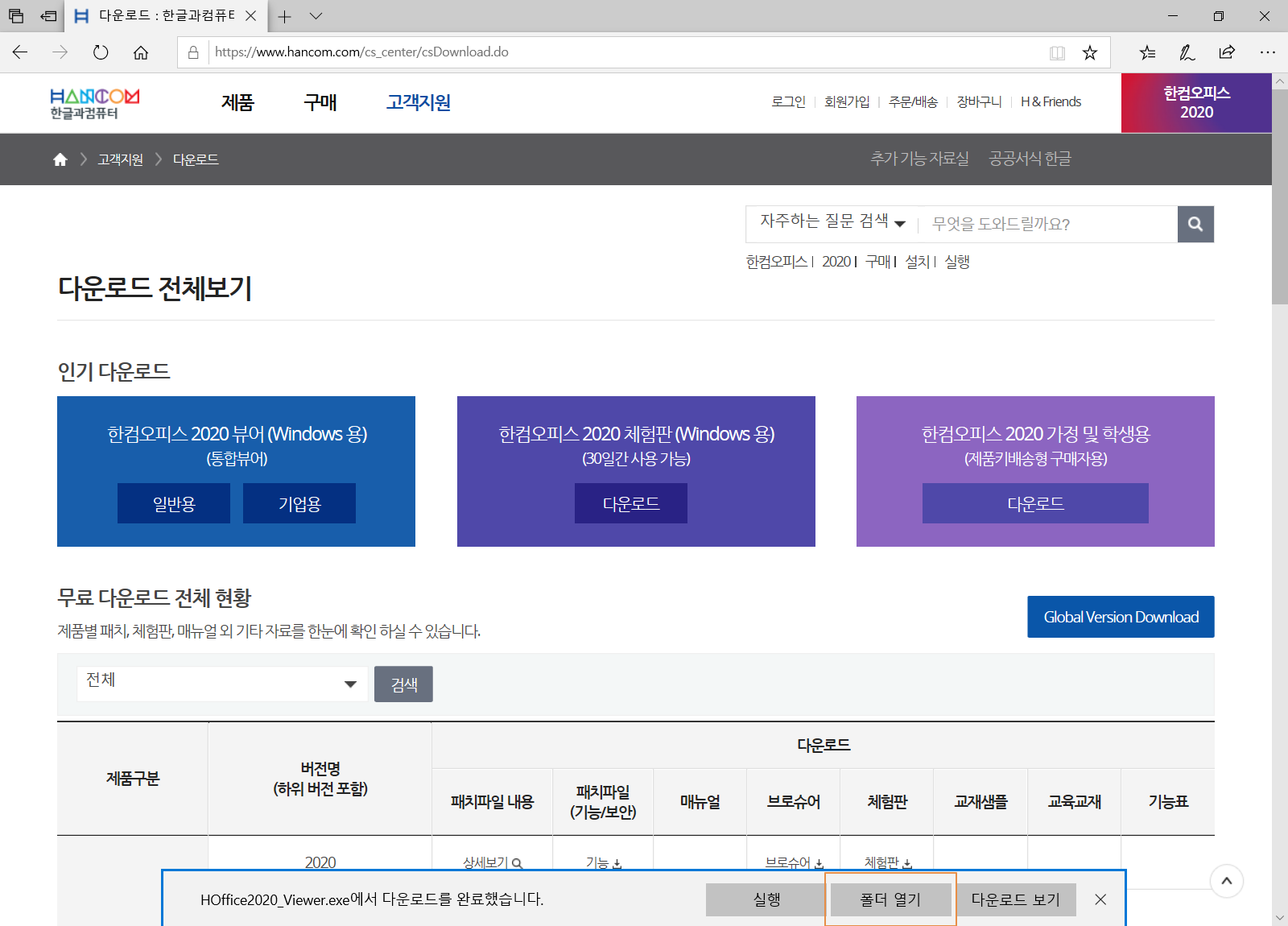Viewport: 1288px width, 926px height.
Task: Click 실행 keyword link
Action: tap(957, 262)
